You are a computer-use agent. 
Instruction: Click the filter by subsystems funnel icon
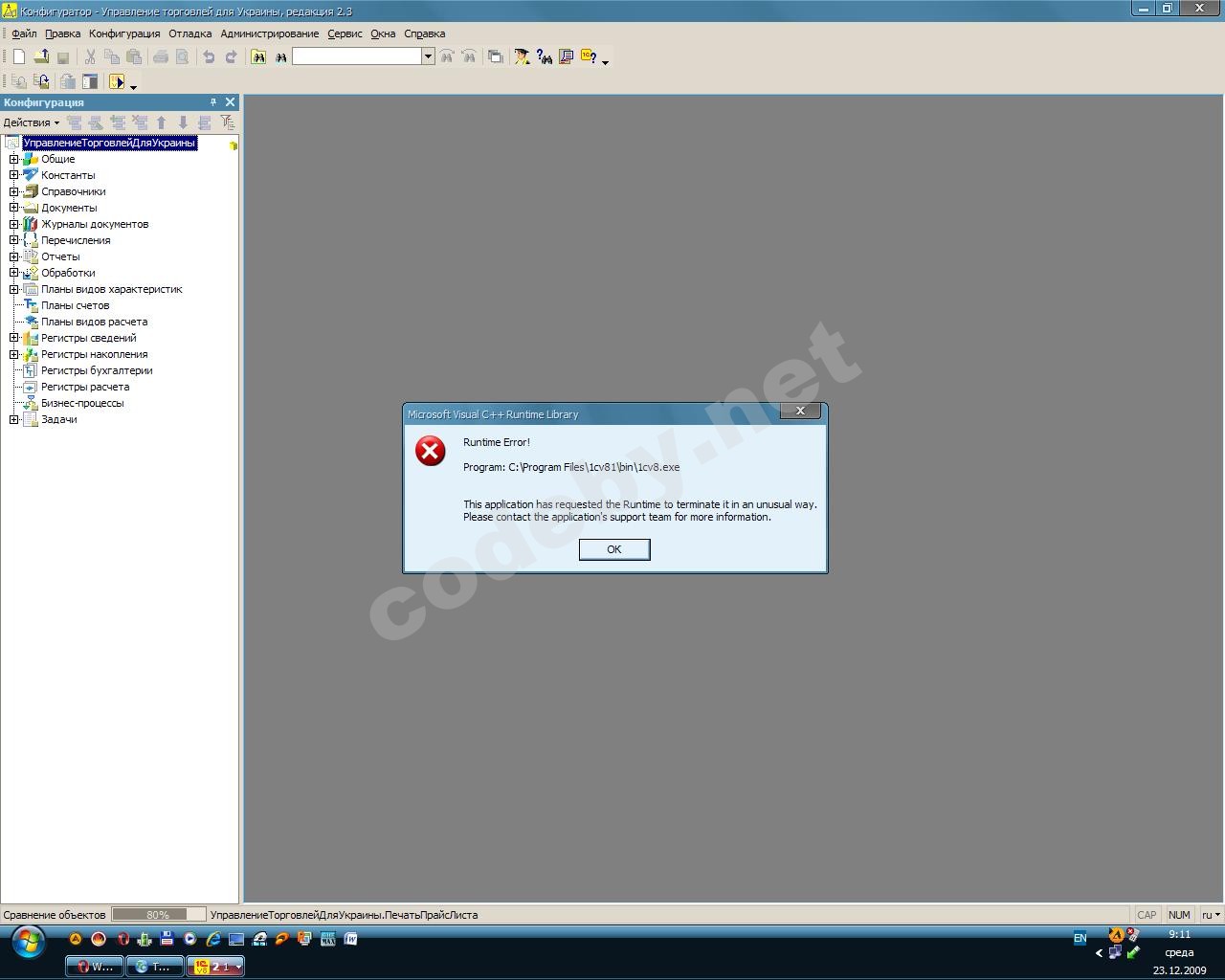click(227, 122)
